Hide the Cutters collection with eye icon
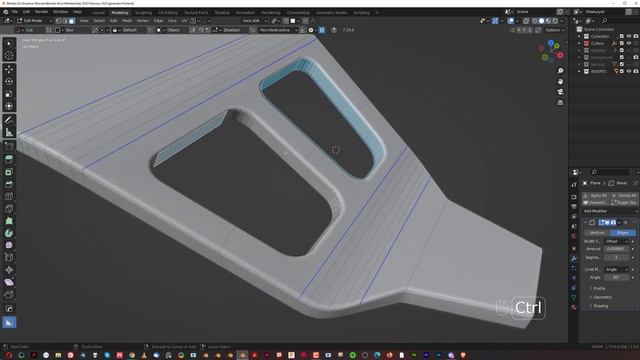This screenshot has height=360, width=640. coord(629,43)
